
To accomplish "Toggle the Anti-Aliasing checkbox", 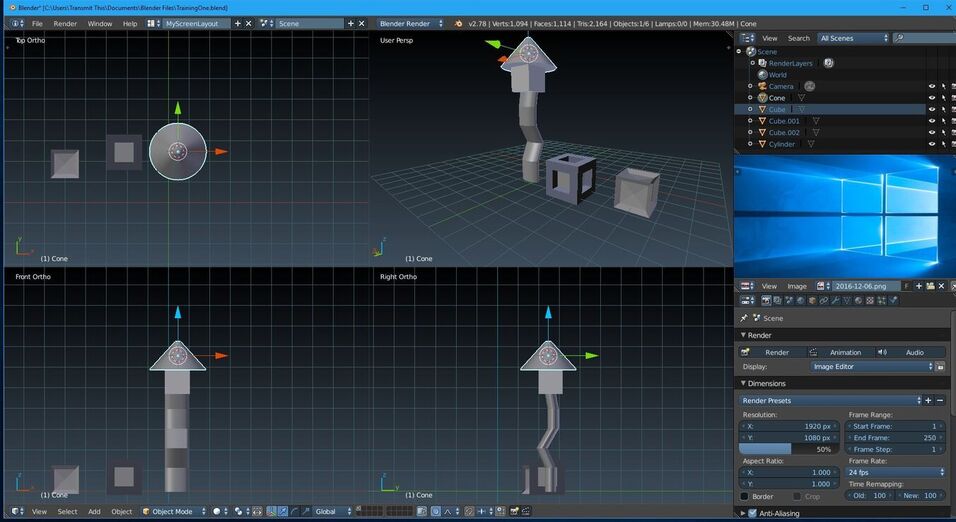I will tap(753, 513).
